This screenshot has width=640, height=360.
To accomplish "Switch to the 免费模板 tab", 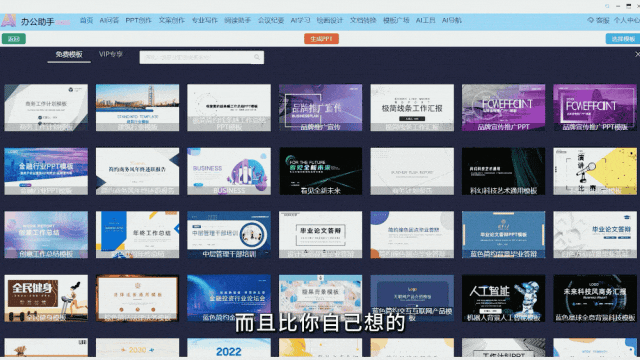I will (x=69, y=54).
